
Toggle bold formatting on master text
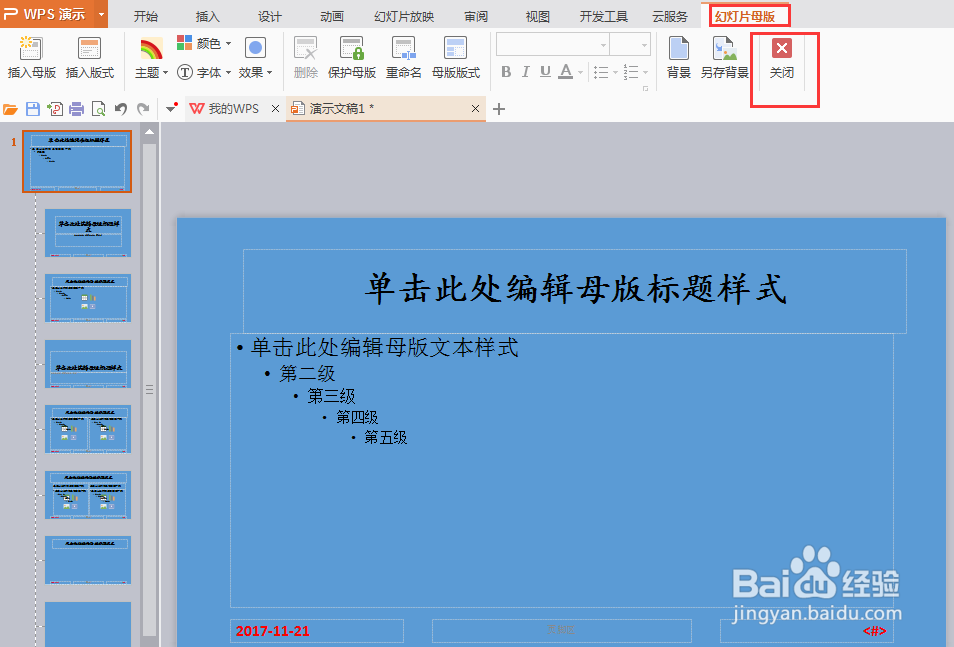pyautogui.click(x=509, y=72)
